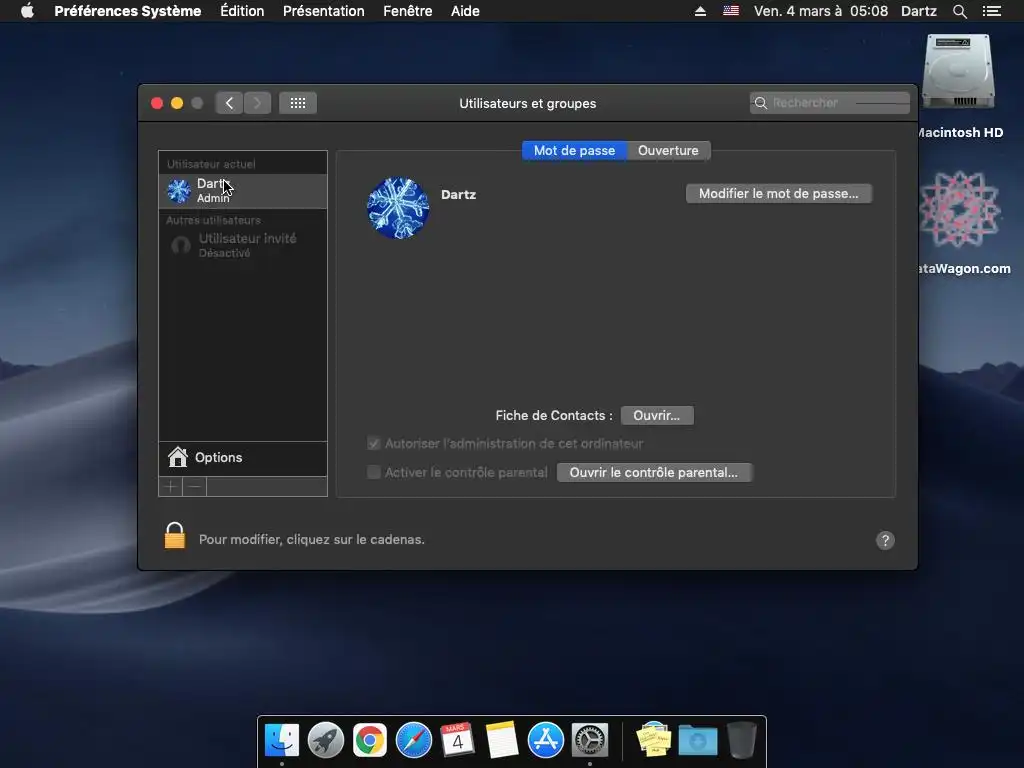Click System Preferences gear in Dock
The width and height of the screenshot is (1024, 768).
tap(590, 740)
